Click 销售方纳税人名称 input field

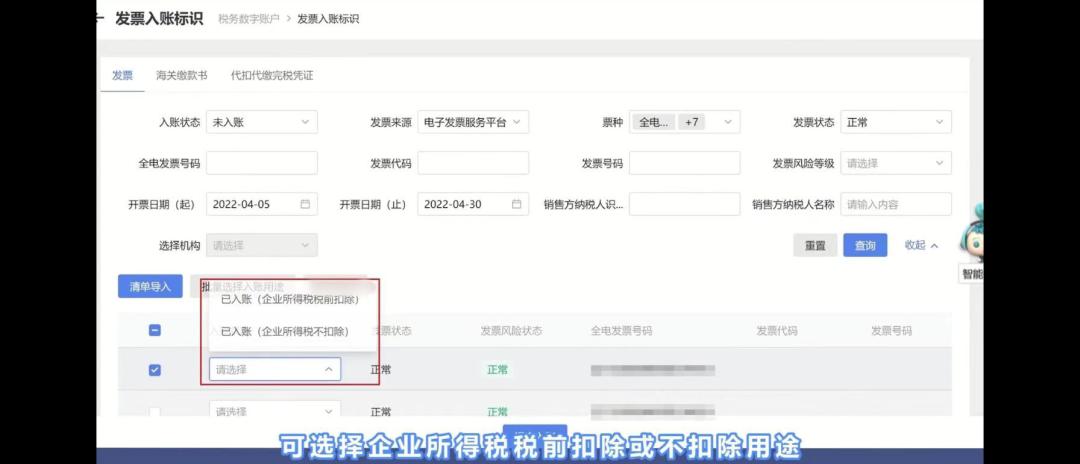pyautogui.click(x=896, y=204)
